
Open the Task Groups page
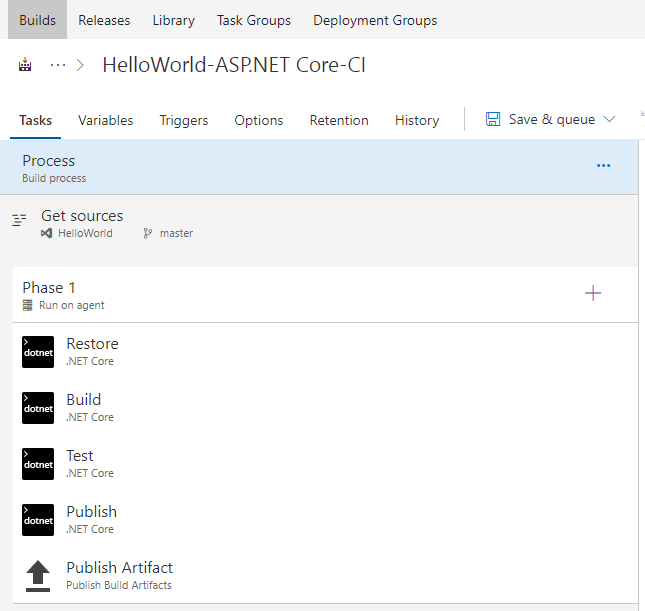point(254,20)
